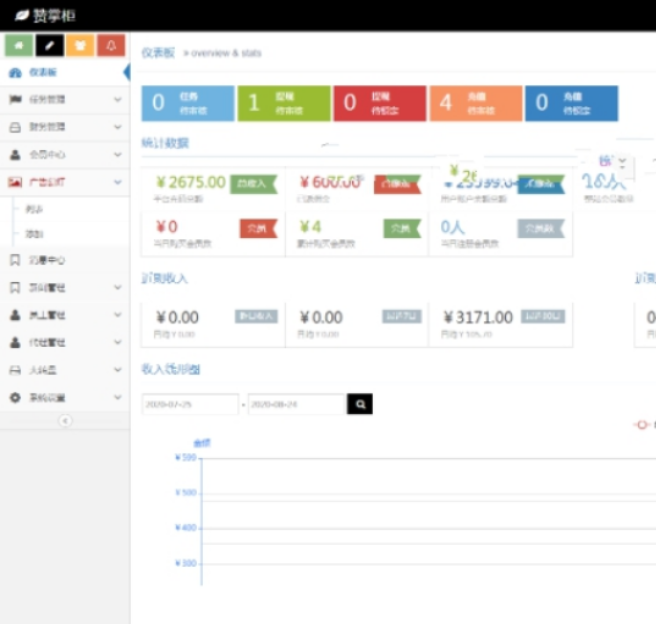Viewport: 656px width, 624px height.
Task: Collapse the sidebar with the bottom arrow icon
Action: (x=65, y=421)
